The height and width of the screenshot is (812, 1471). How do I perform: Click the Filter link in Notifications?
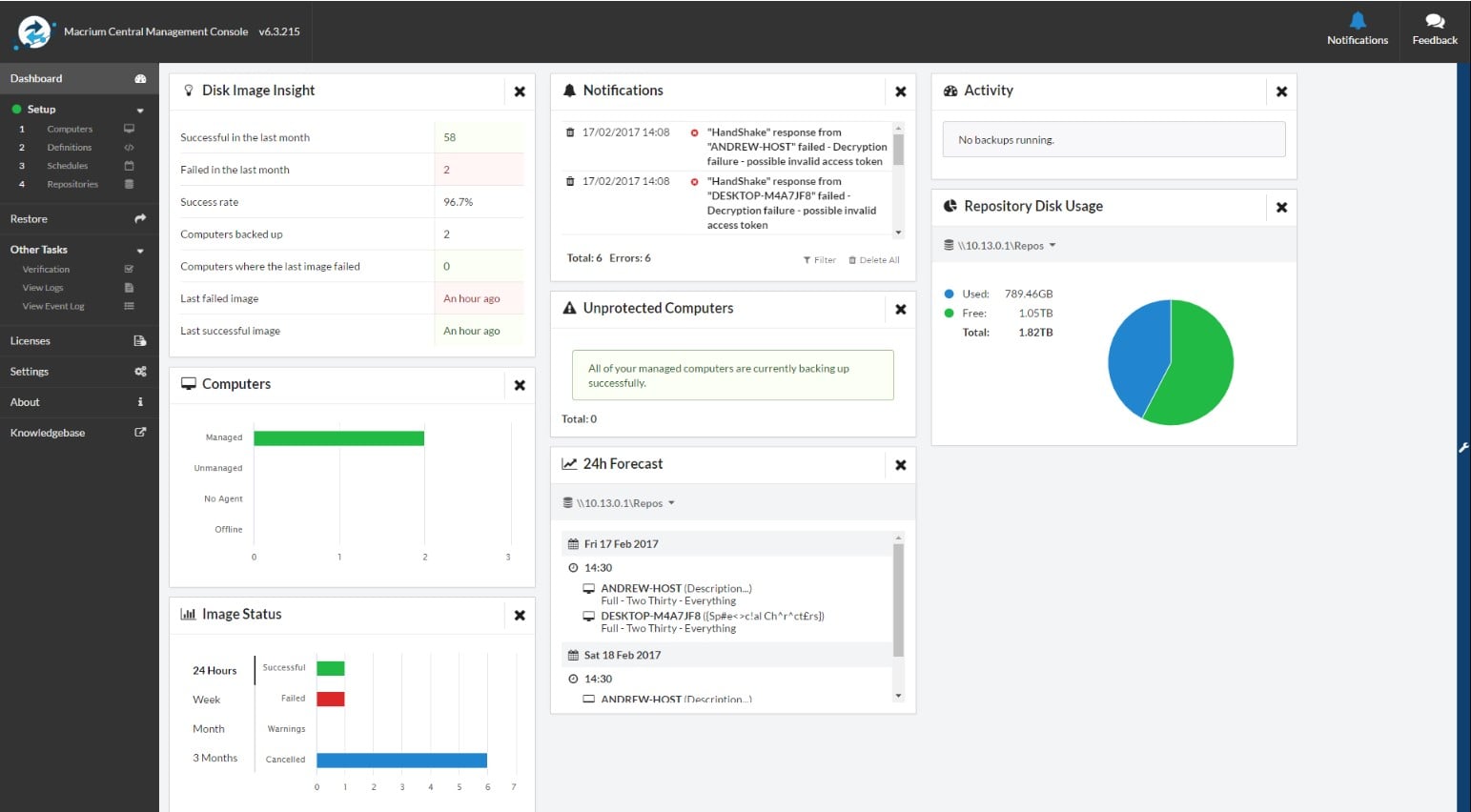click(820, 260)
